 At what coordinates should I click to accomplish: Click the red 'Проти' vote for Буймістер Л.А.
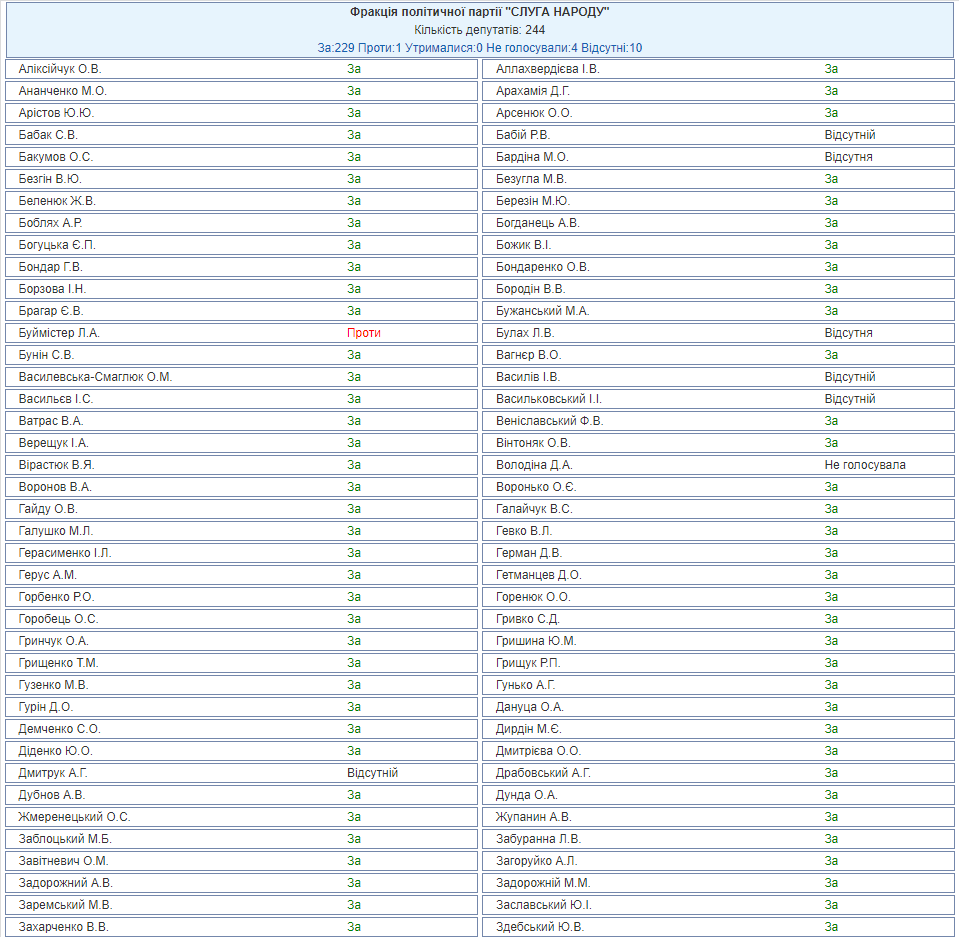click(364, 333)
